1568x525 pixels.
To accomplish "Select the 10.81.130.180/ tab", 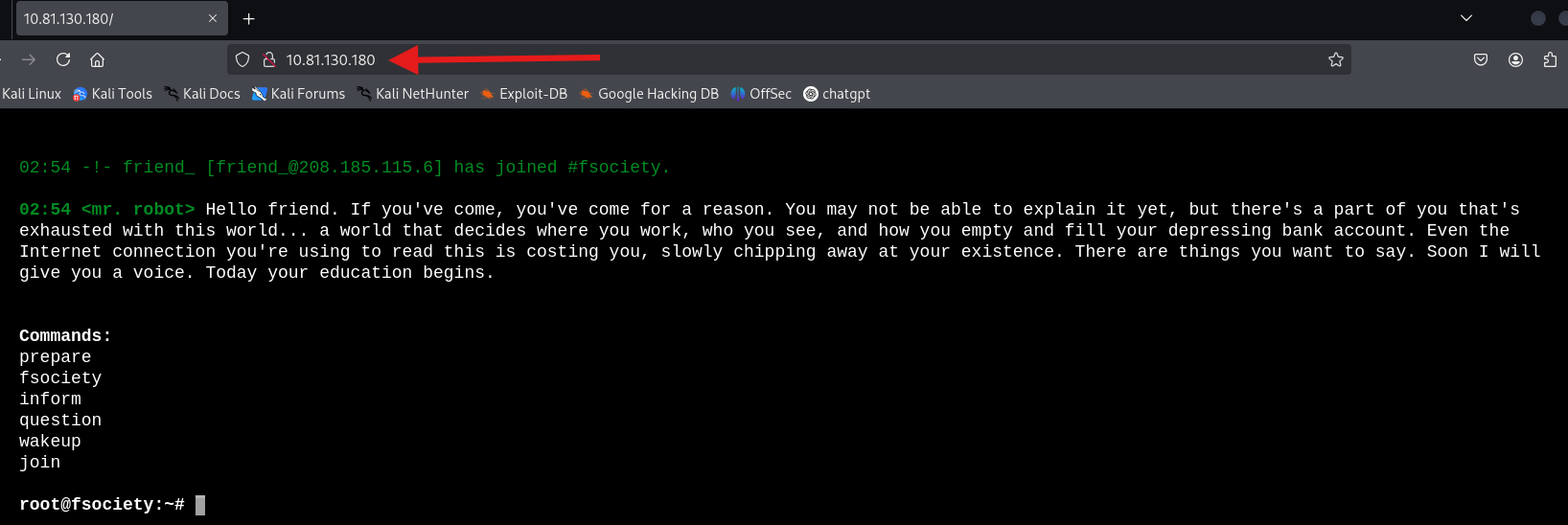I will [105, 18].
